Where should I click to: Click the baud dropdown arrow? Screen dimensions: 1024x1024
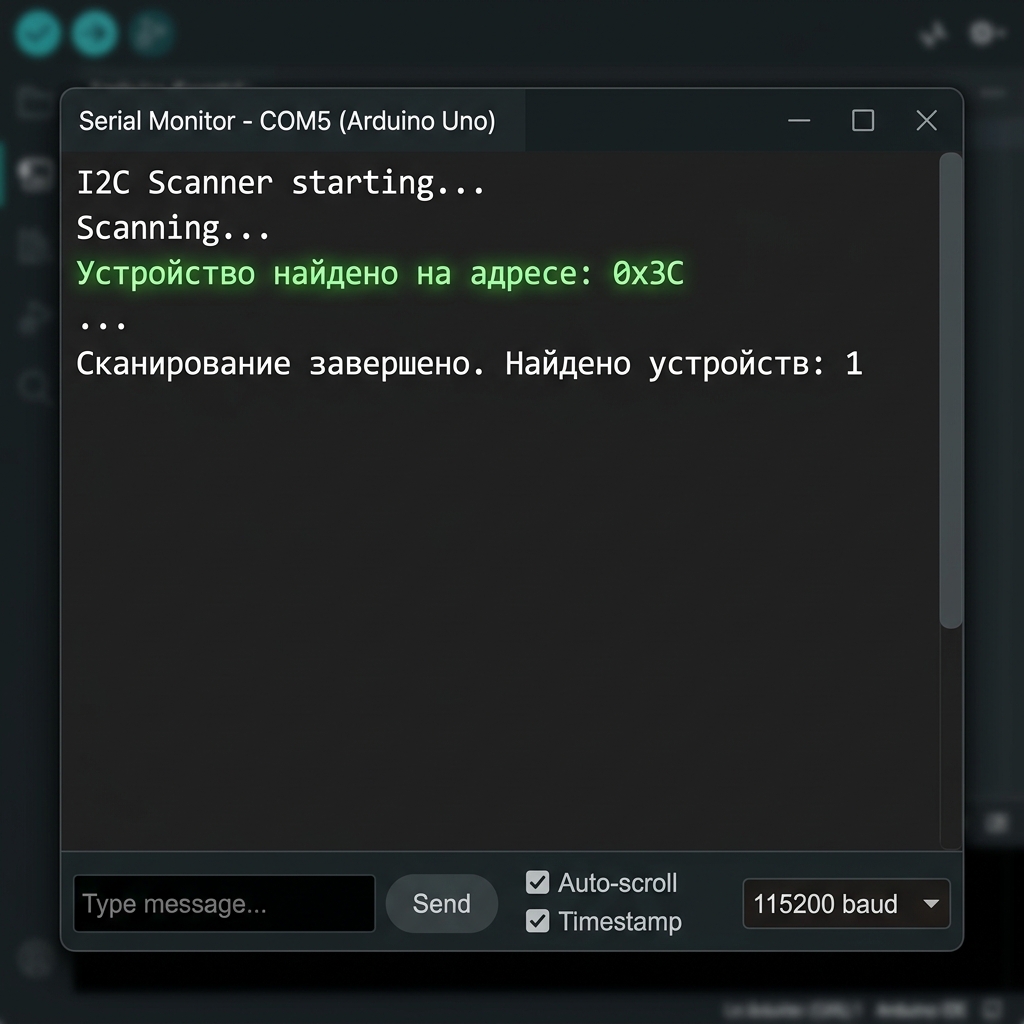[x=931, y=904]
